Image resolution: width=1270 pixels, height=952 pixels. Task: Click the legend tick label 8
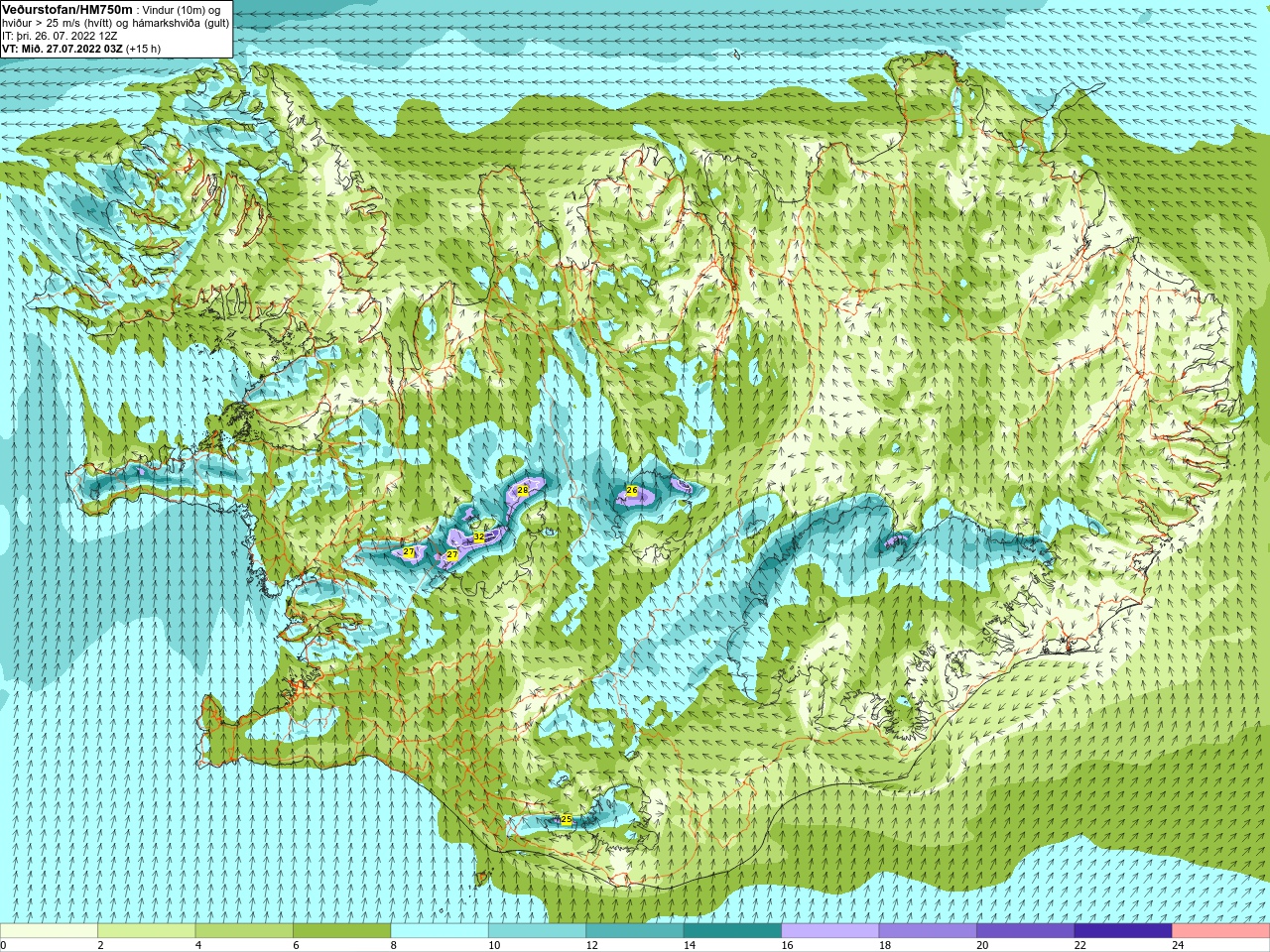(x=394, y=945)
